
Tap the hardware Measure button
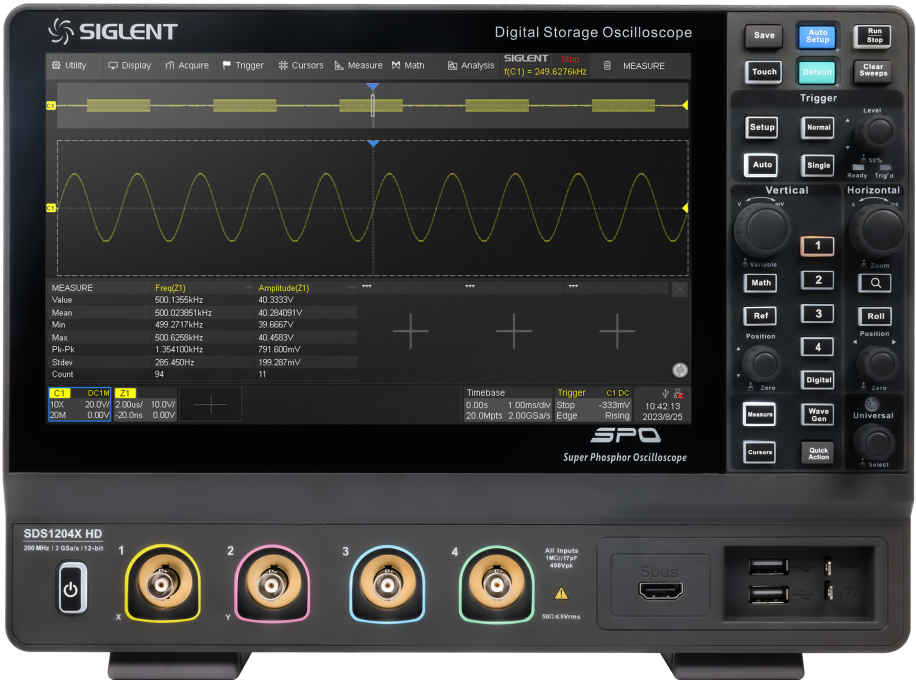tap(760, 414)
